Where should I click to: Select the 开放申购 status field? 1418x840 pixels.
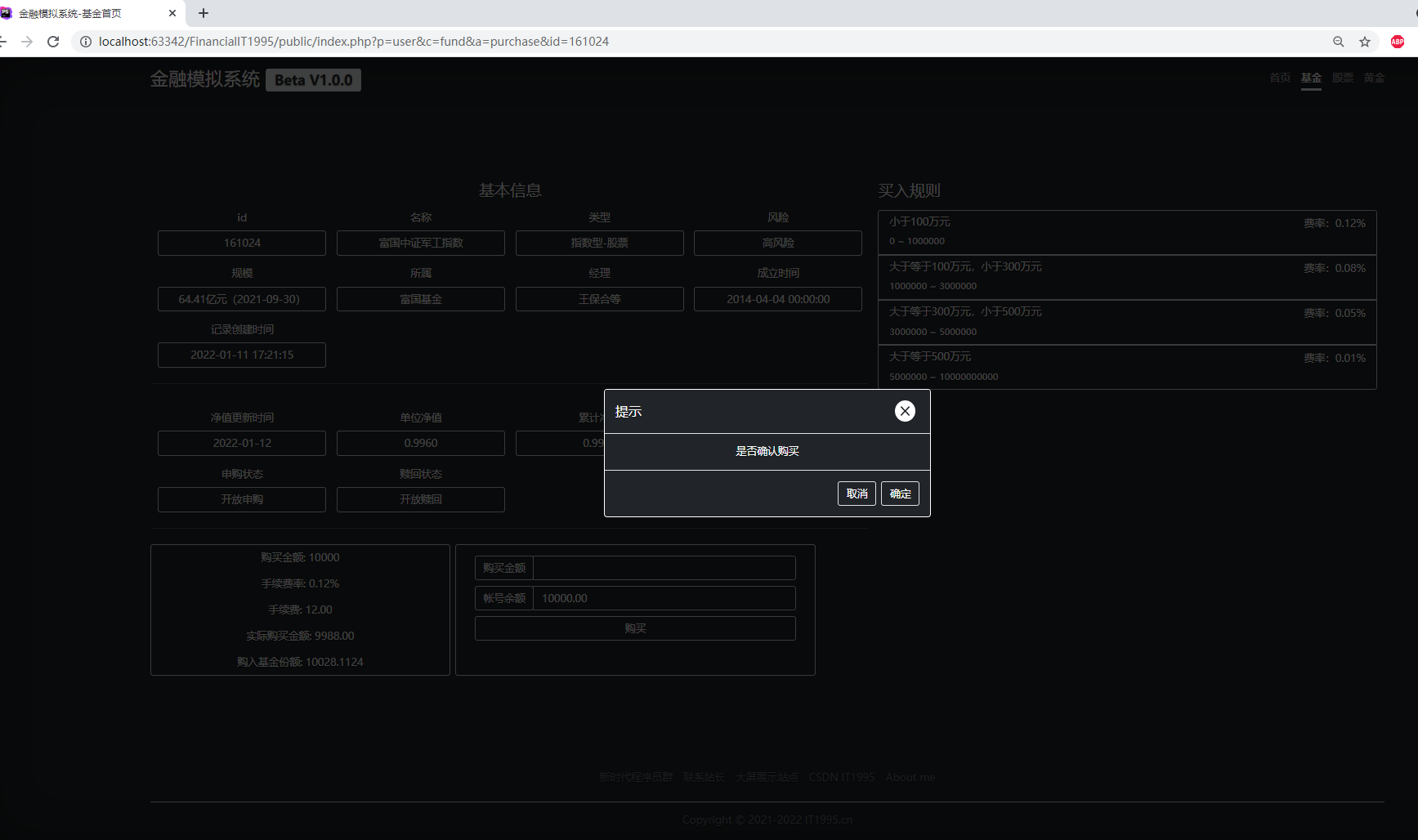click(241, 499)
